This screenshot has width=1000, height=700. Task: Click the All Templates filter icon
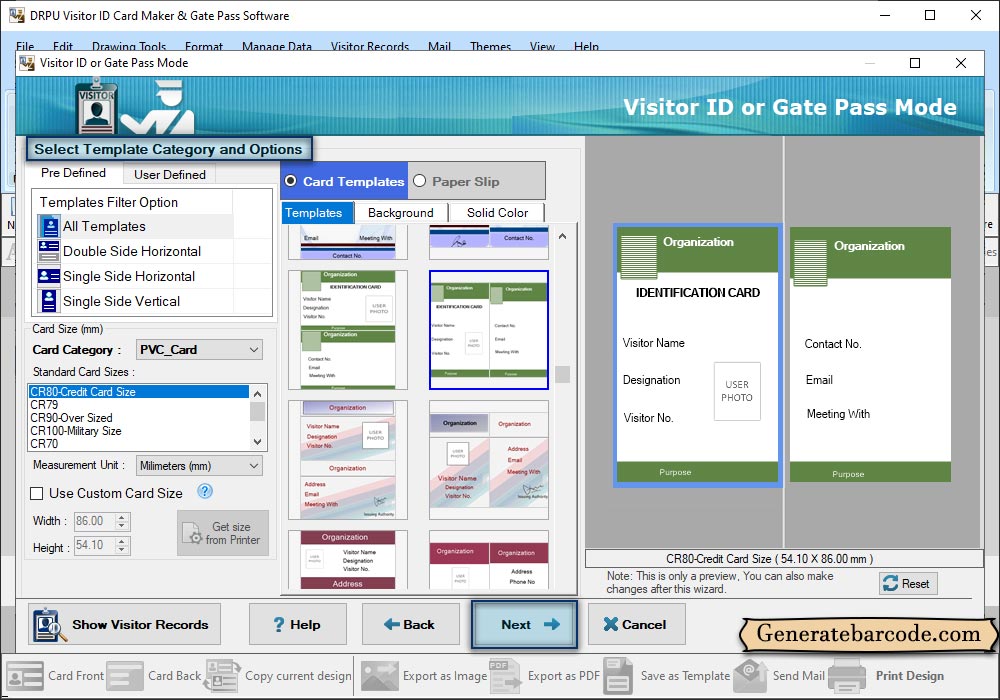(49, 226)
